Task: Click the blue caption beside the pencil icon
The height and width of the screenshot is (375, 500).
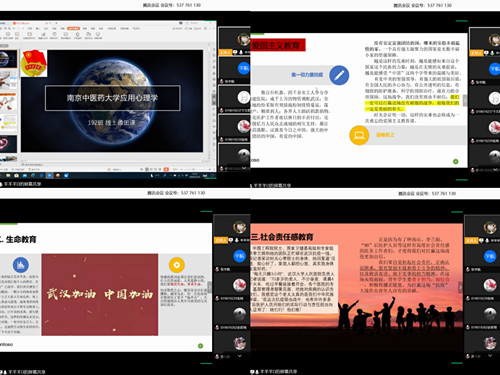Action: coord(307,75)
